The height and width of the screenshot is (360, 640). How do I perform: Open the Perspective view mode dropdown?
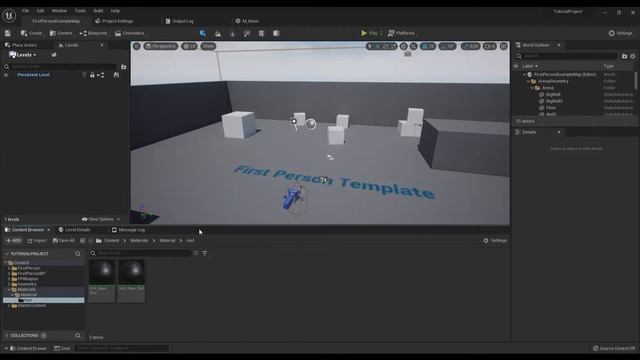(x=161, y=46)
